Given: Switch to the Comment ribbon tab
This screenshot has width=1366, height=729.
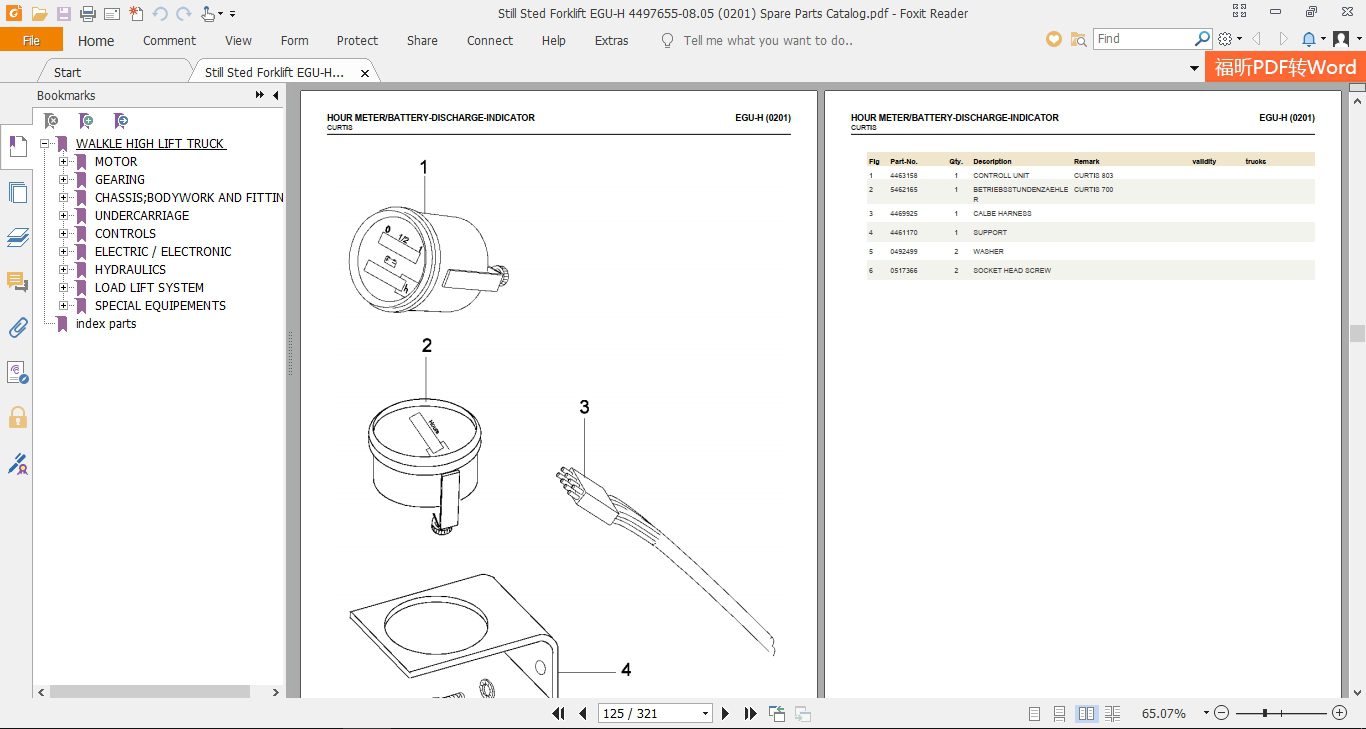Looking at the screenshot, I should [169, 41].
